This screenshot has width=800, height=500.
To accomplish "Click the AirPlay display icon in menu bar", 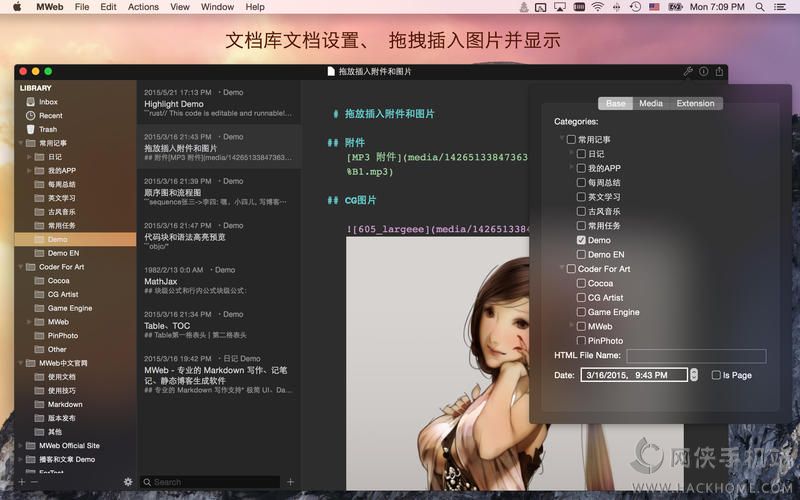I will [560, 7].
